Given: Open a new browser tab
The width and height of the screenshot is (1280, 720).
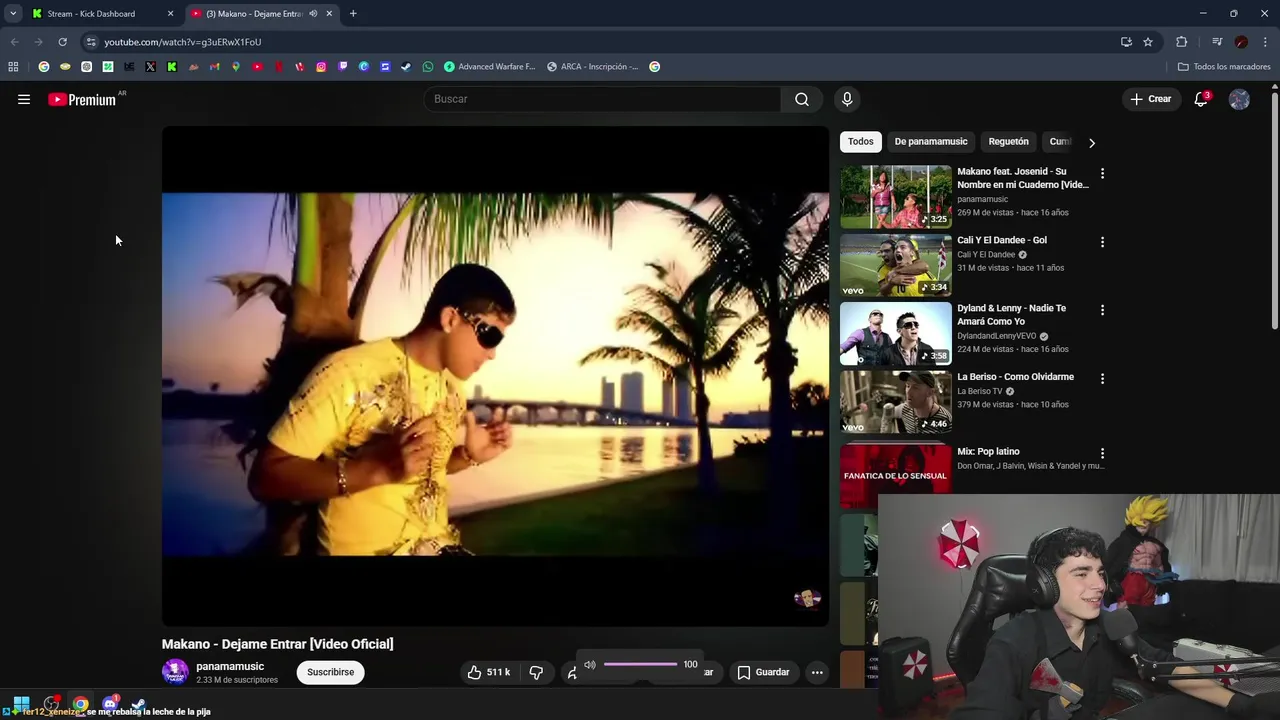Looking at the screenshot, I should 353,14.
